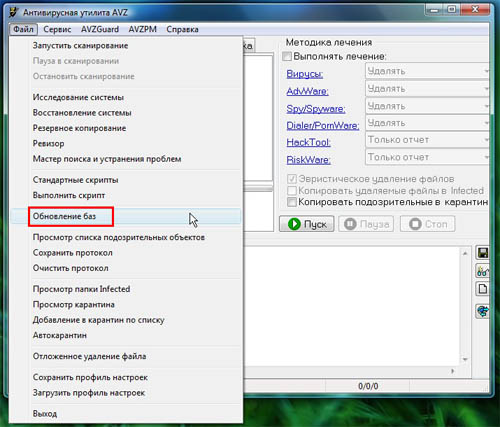Image resolution: width=500 pixels, height=427 pixels.
Task: Select Добавление в карантин по списку
Action: [x=126, y=320]
